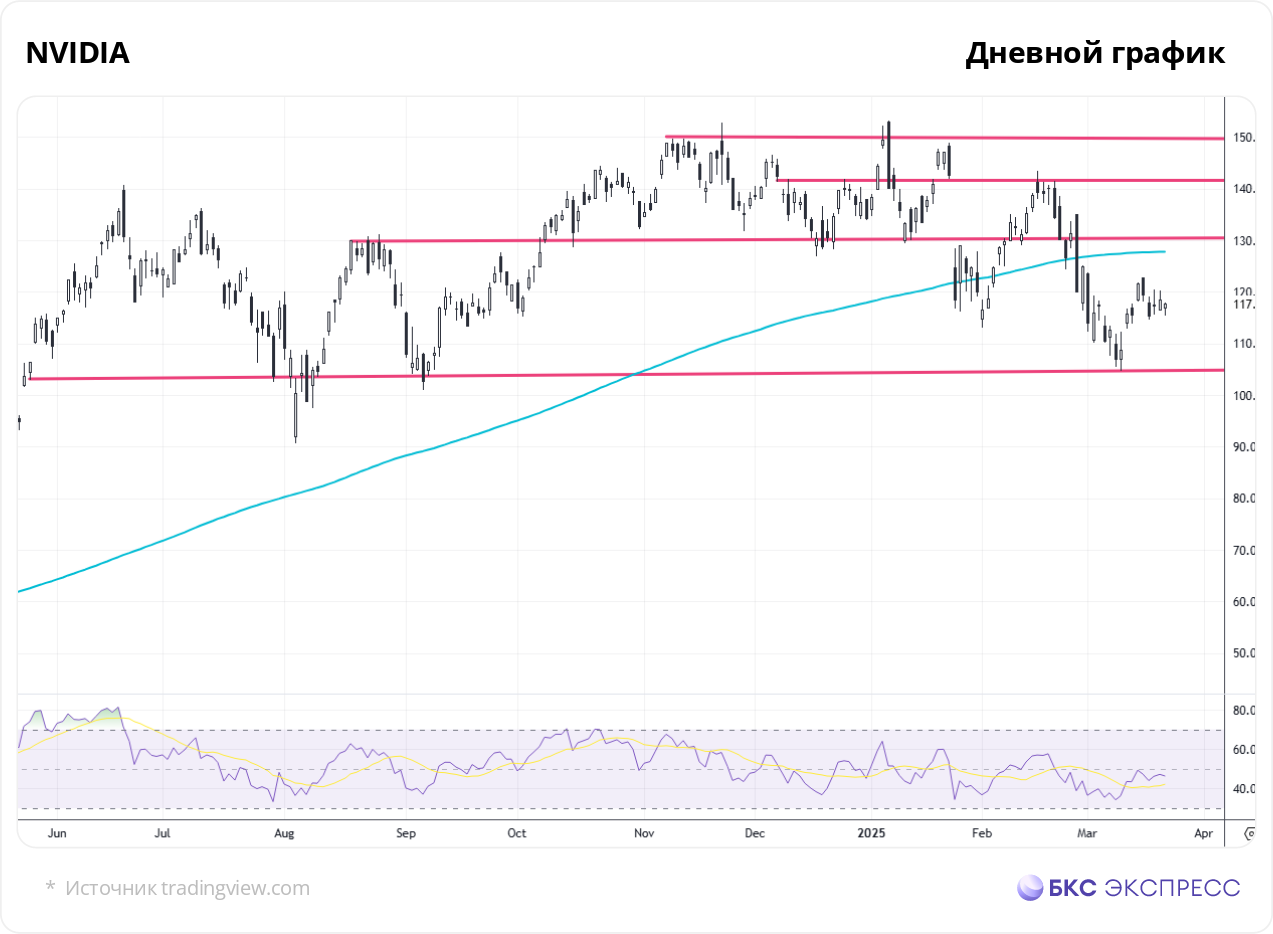
Task: Click the 100 price axis label
Action: click(1243, 396)
